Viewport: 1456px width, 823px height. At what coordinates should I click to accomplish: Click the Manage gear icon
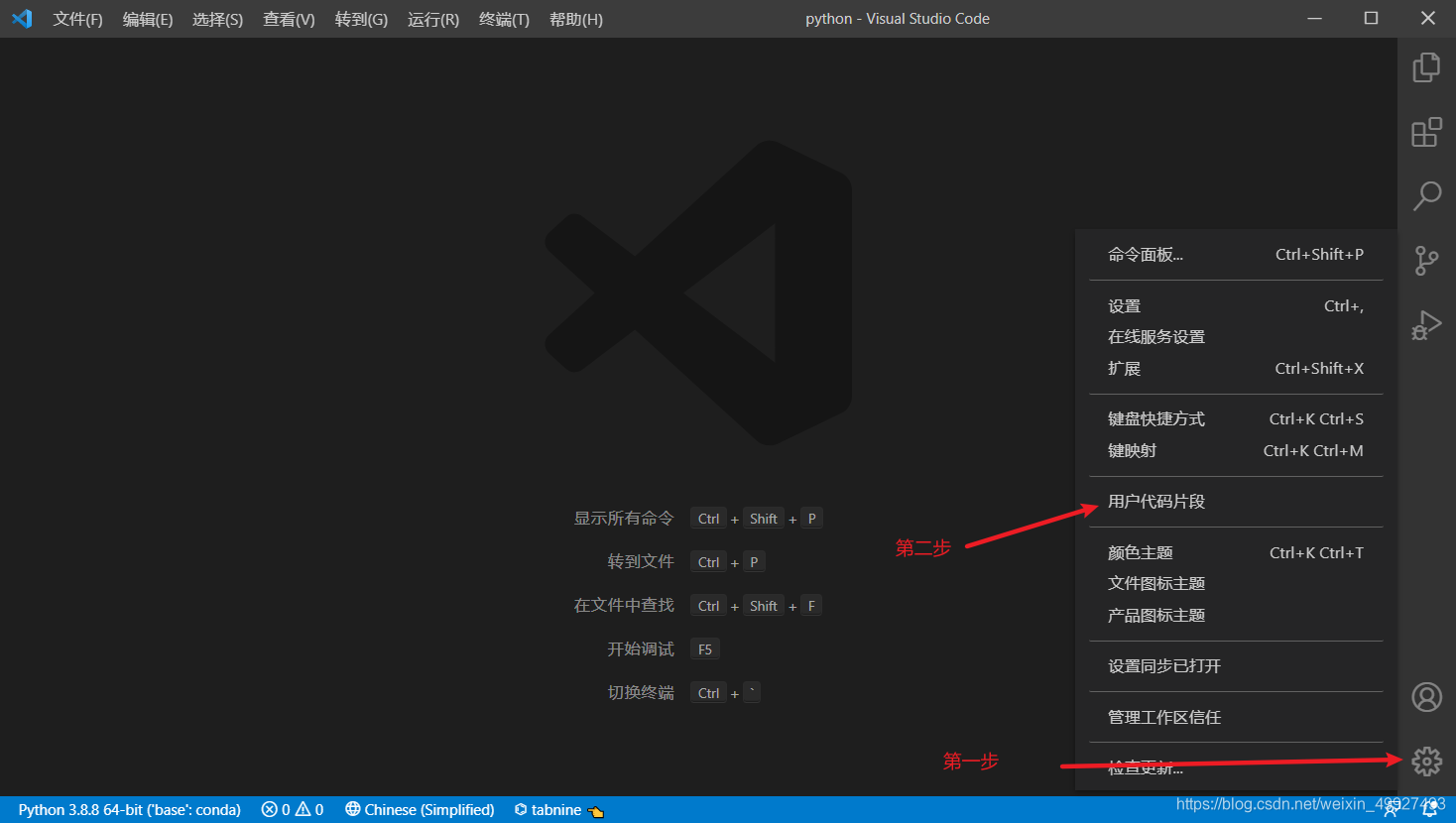(x=1426, y=762)
